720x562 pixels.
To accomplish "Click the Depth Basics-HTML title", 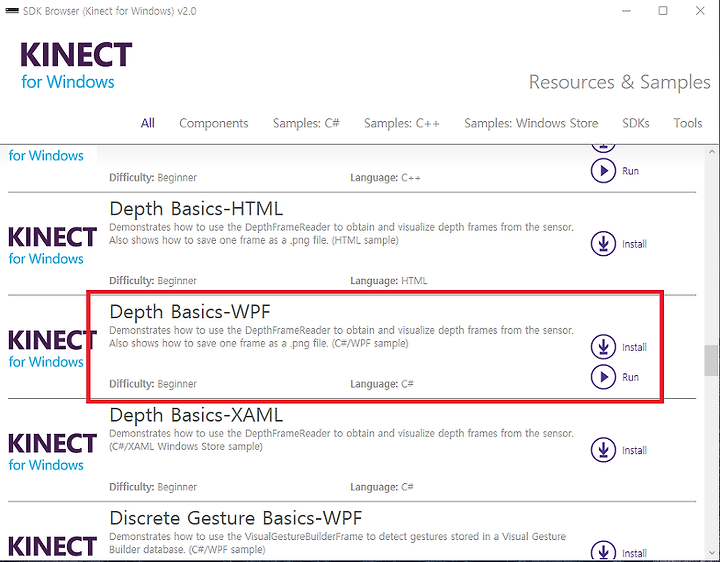I will point(196,209).
